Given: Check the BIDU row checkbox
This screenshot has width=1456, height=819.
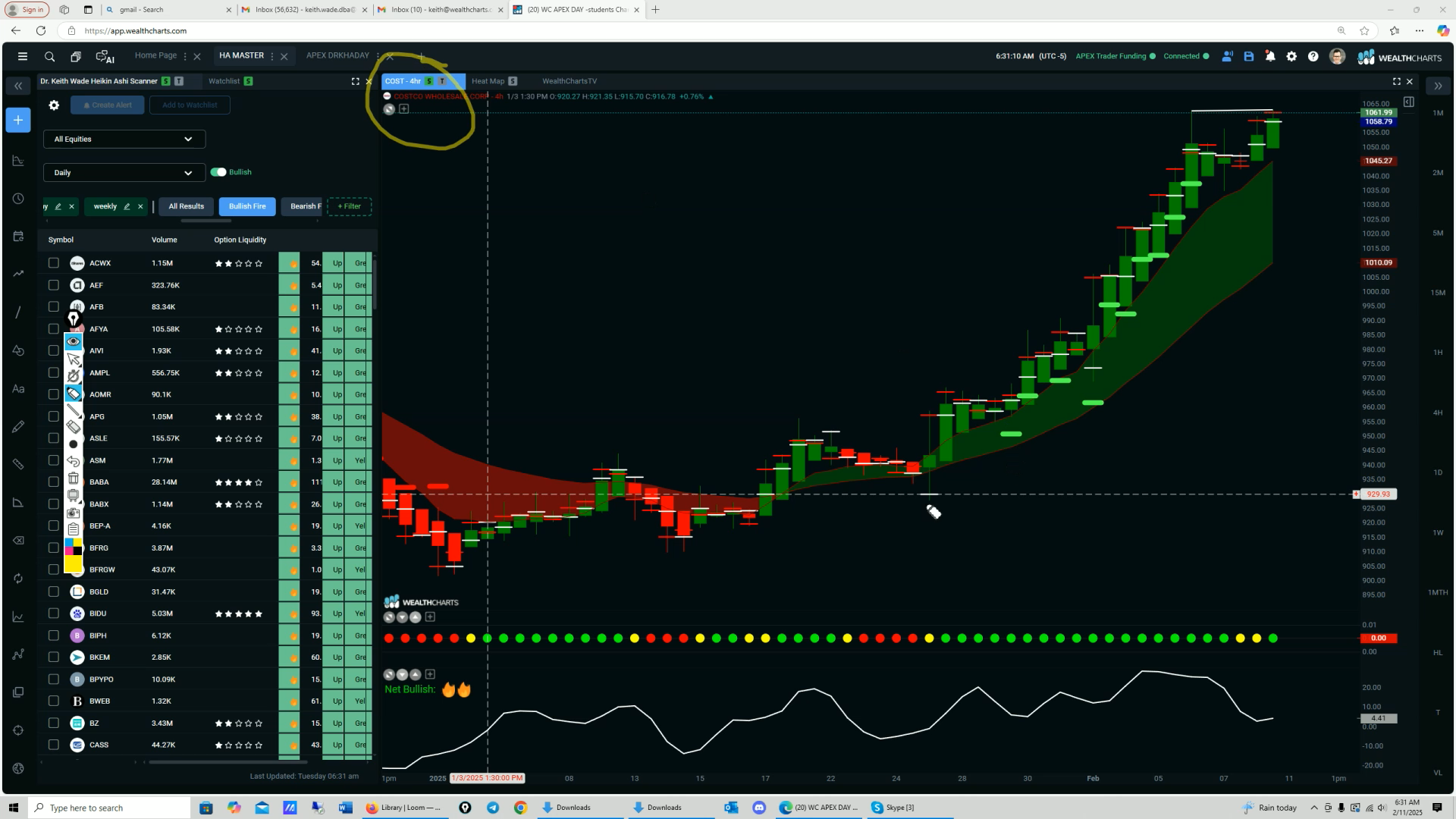Looking at the screenshot, I should pyautogui.click(x=53, y=613).
